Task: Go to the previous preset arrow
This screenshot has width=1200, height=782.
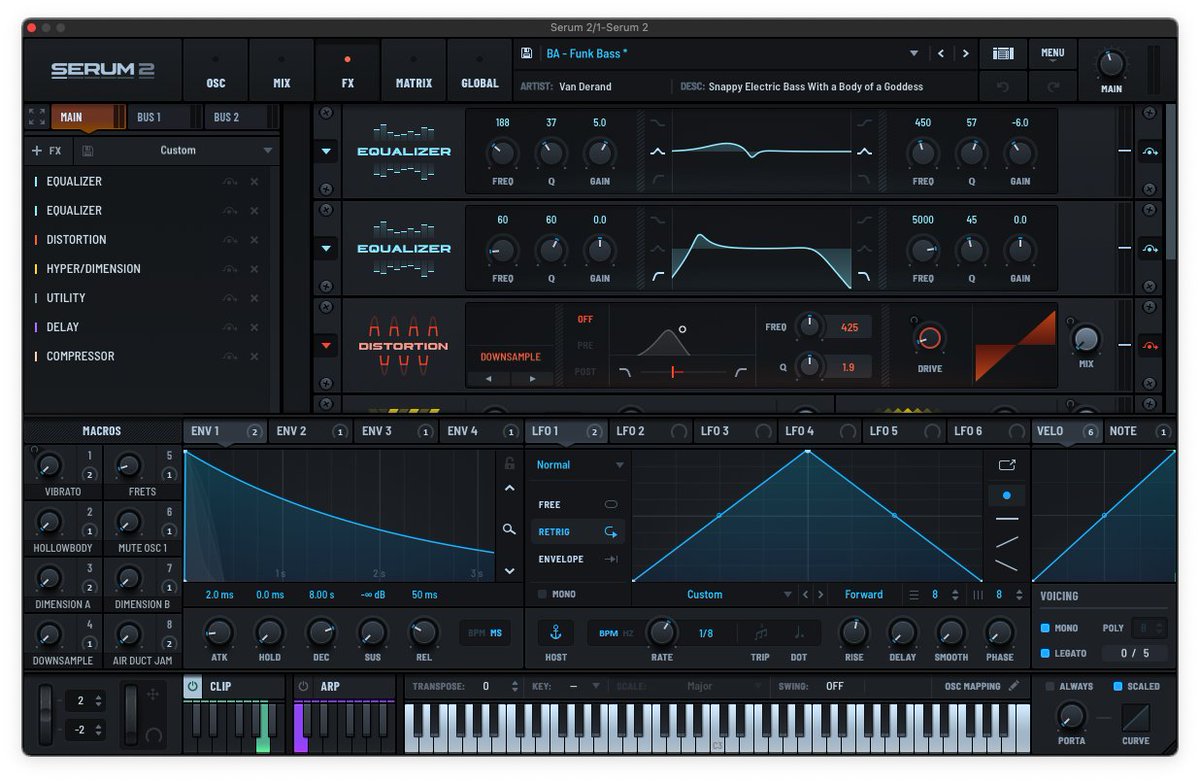Action: tap(941, 54)
